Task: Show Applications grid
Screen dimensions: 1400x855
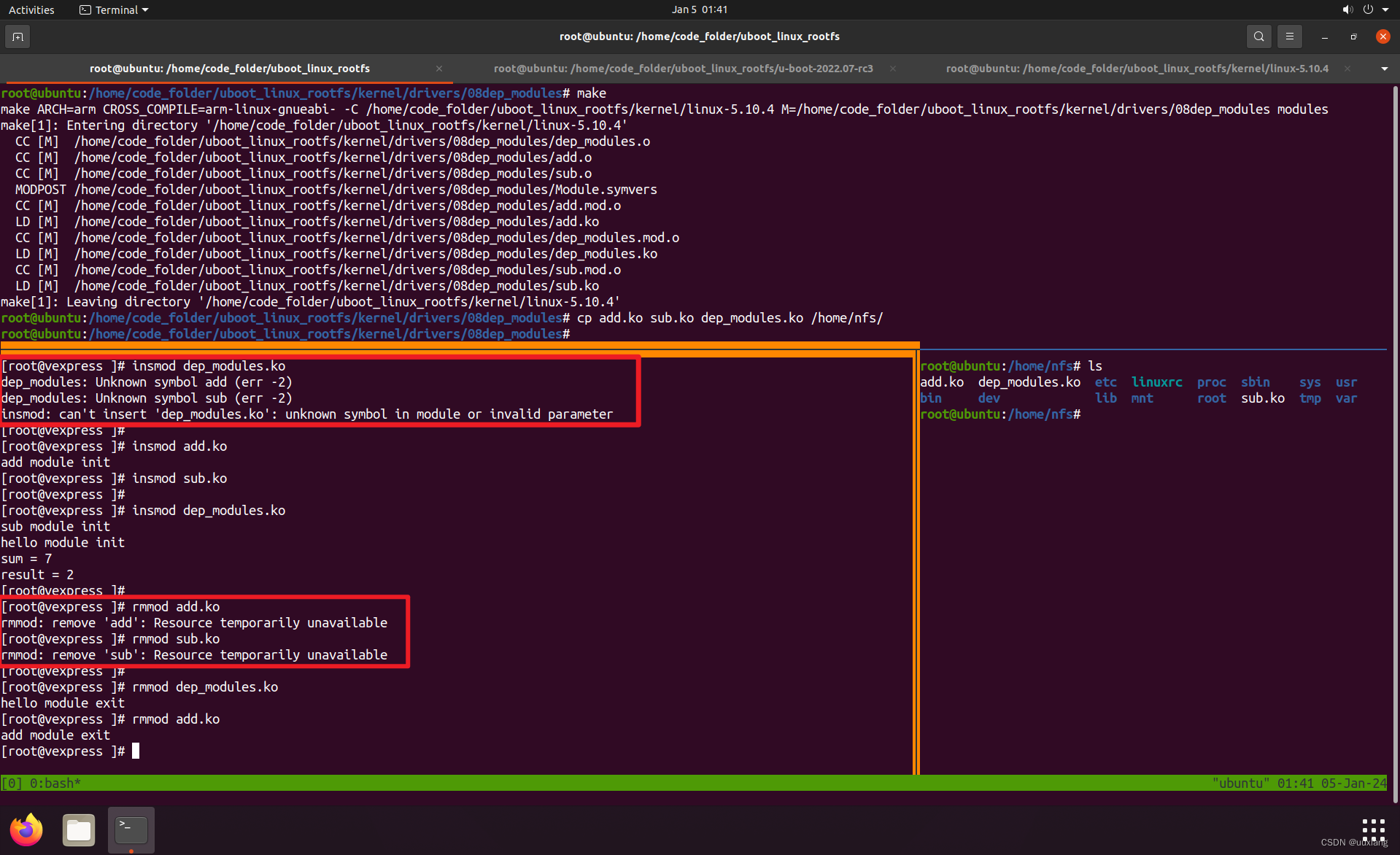Action: [1373, 829]
